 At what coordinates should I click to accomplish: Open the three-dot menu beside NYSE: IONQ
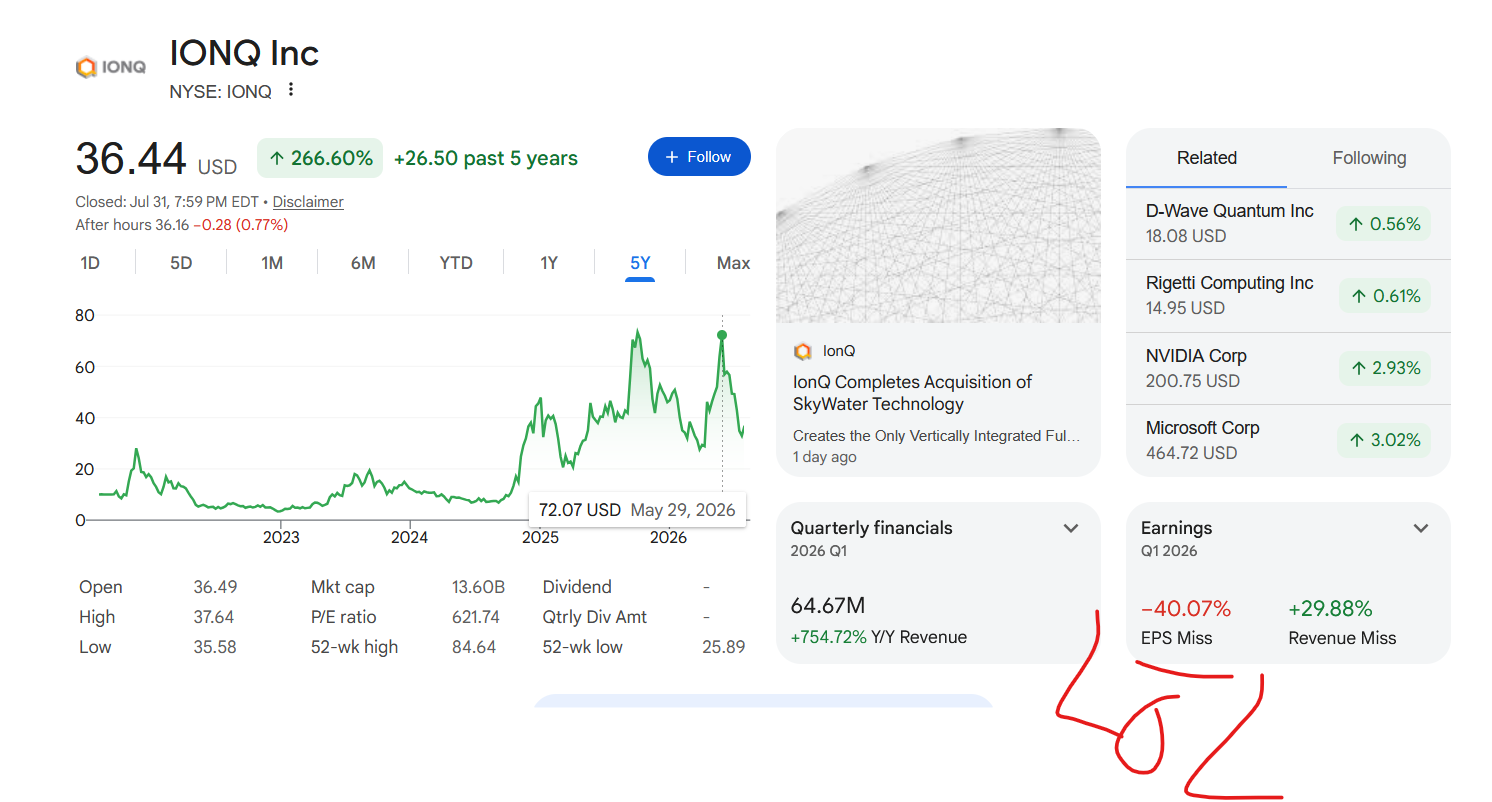pos(291,90)
